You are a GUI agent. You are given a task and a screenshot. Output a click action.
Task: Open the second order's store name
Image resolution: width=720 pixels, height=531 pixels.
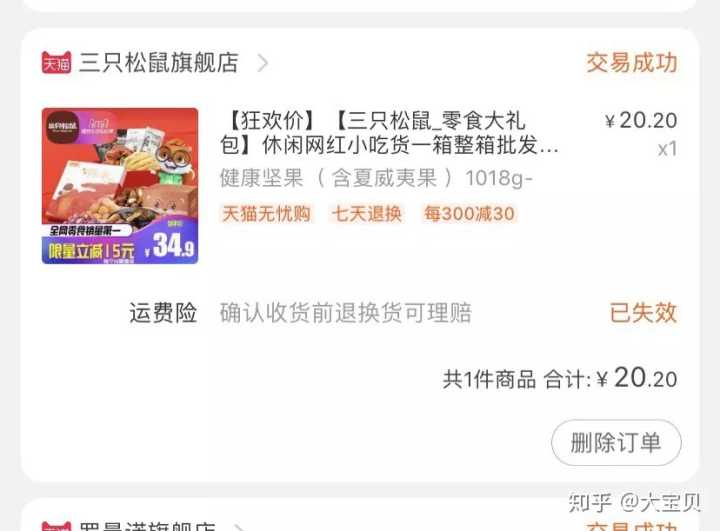point(147,526)
